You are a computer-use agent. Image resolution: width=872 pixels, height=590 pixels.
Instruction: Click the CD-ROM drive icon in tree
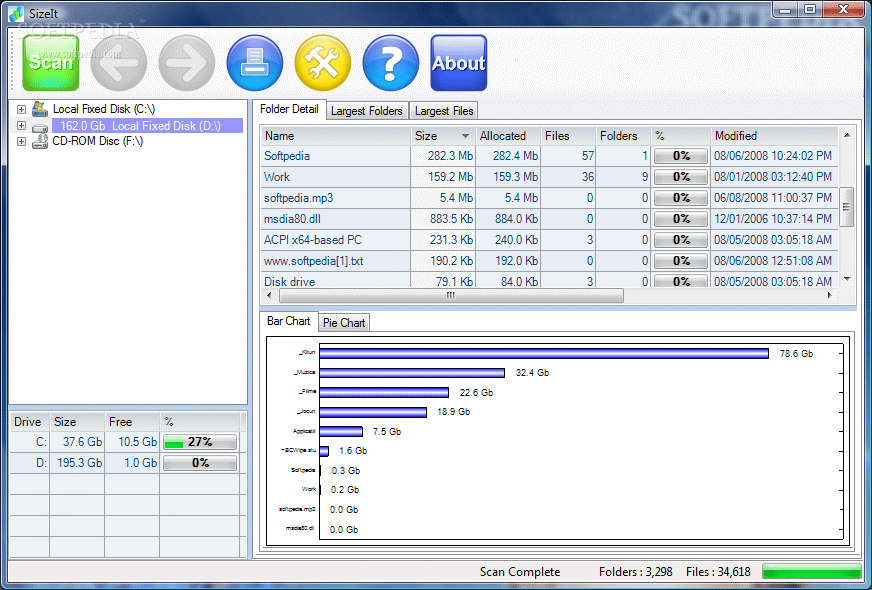[x=39, y=141]
